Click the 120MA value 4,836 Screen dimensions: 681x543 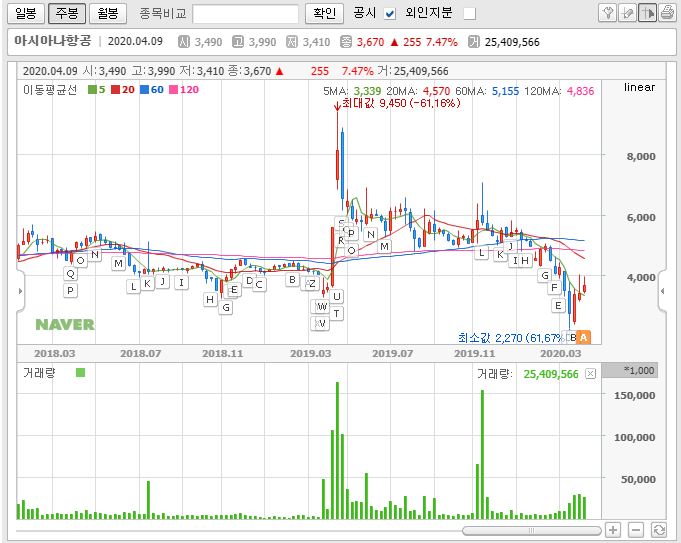(580, 91)
